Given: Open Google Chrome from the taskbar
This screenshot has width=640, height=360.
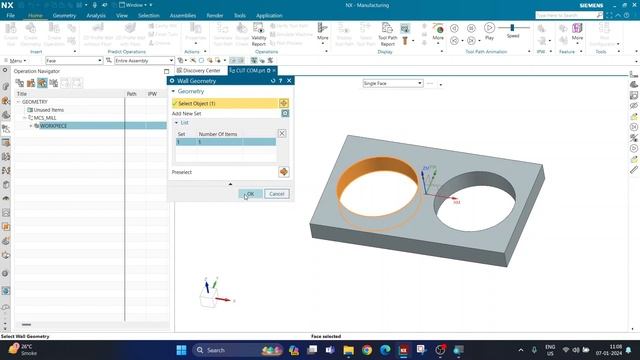Looking at the screenshot, I should pyautogui.click(x=367, y=350).
